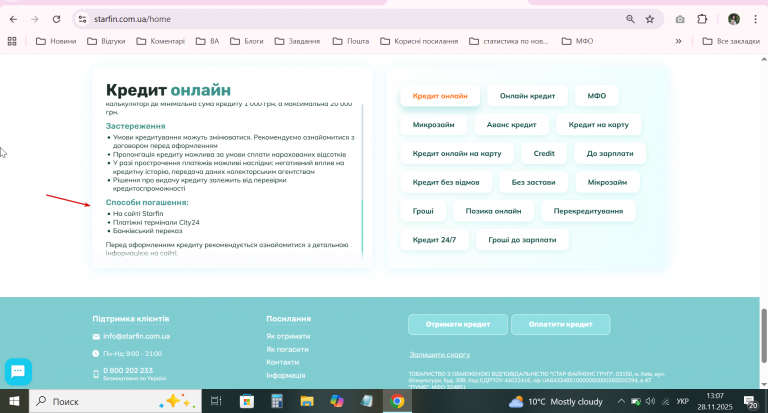Open the Новини bookmark folder

pos(56,41)
